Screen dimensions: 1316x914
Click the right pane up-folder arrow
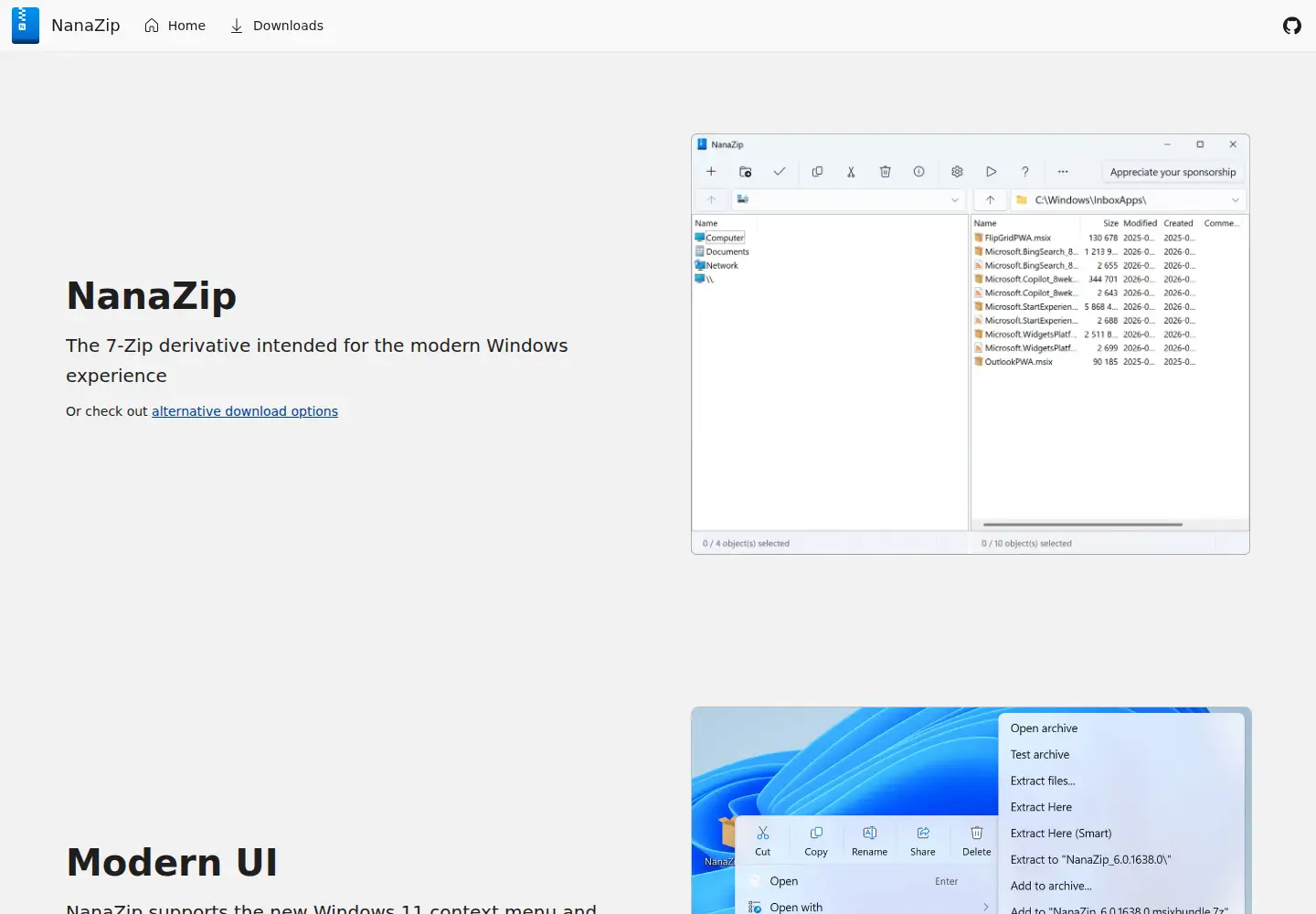click(990, 200)
